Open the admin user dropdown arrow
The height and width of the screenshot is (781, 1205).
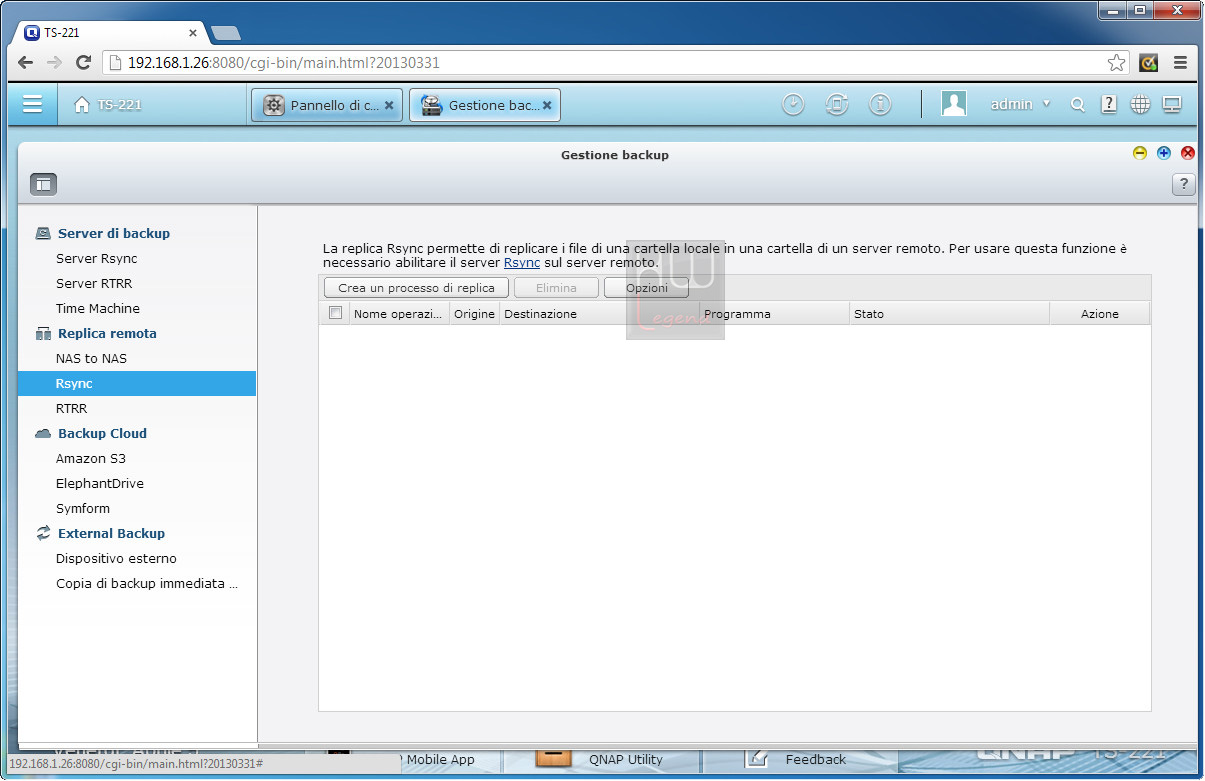[x=1047, y=104]
